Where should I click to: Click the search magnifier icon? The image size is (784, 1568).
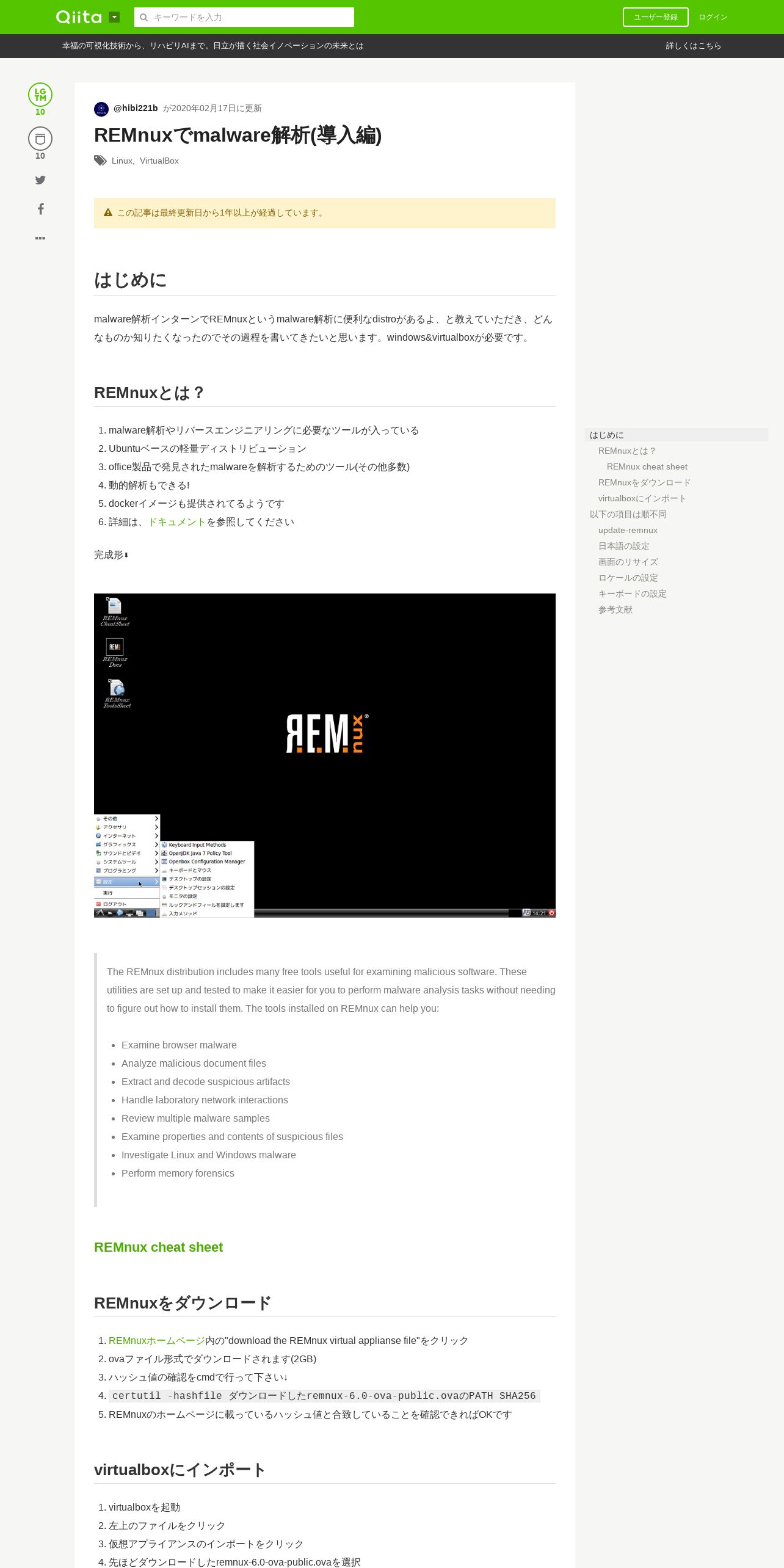(x=144, y=18)
